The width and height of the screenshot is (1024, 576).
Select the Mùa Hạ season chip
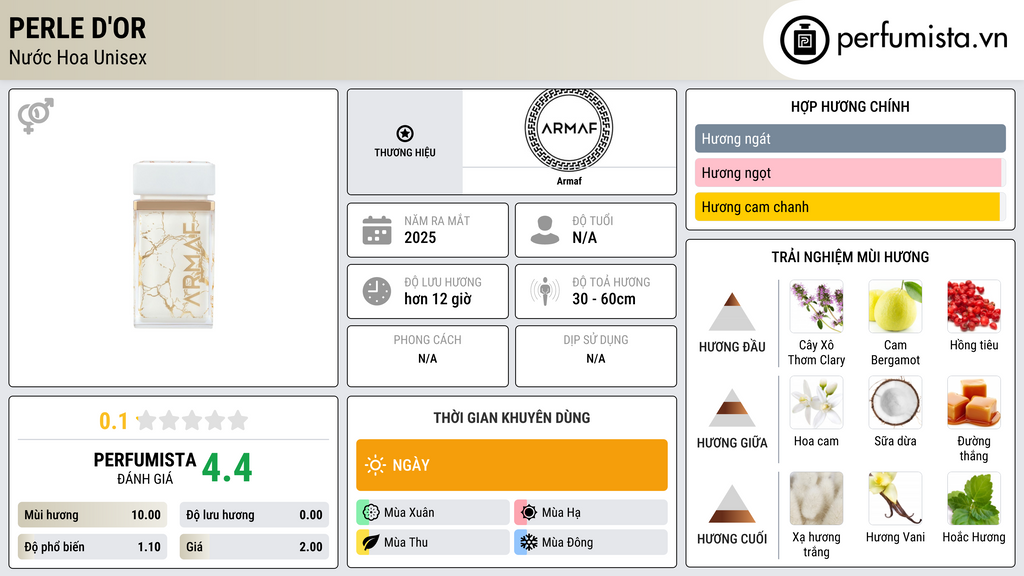pos(590,513)
